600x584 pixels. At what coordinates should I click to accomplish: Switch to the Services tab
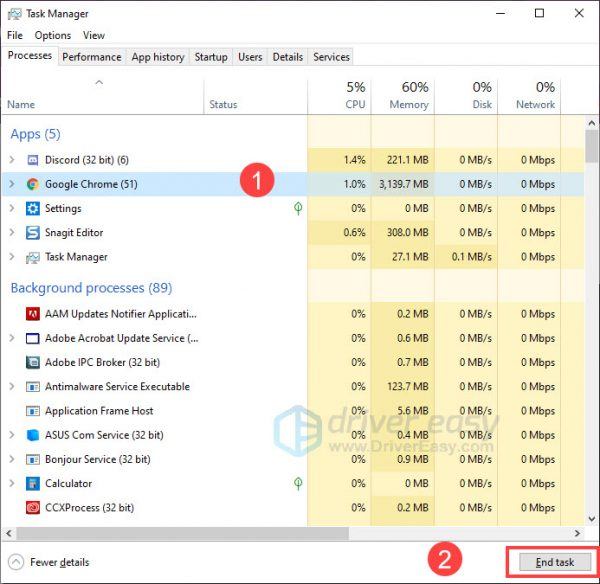pyautogui.click(x=331, y=57)
